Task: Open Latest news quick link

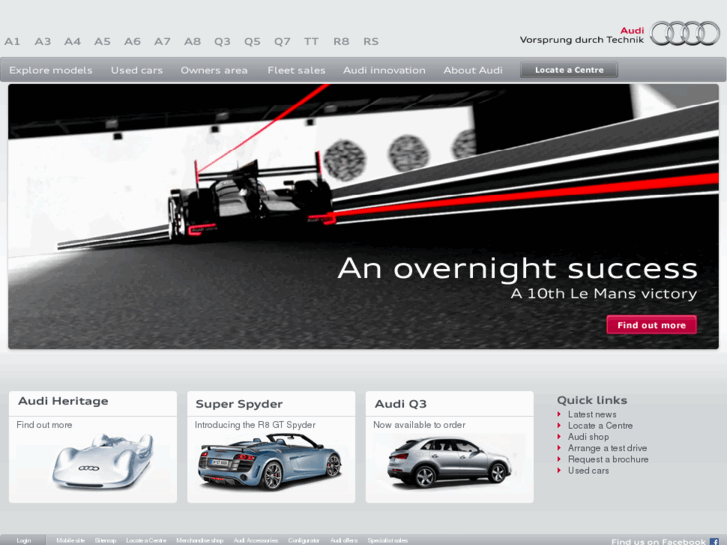Action: click(x=592, y=414)
